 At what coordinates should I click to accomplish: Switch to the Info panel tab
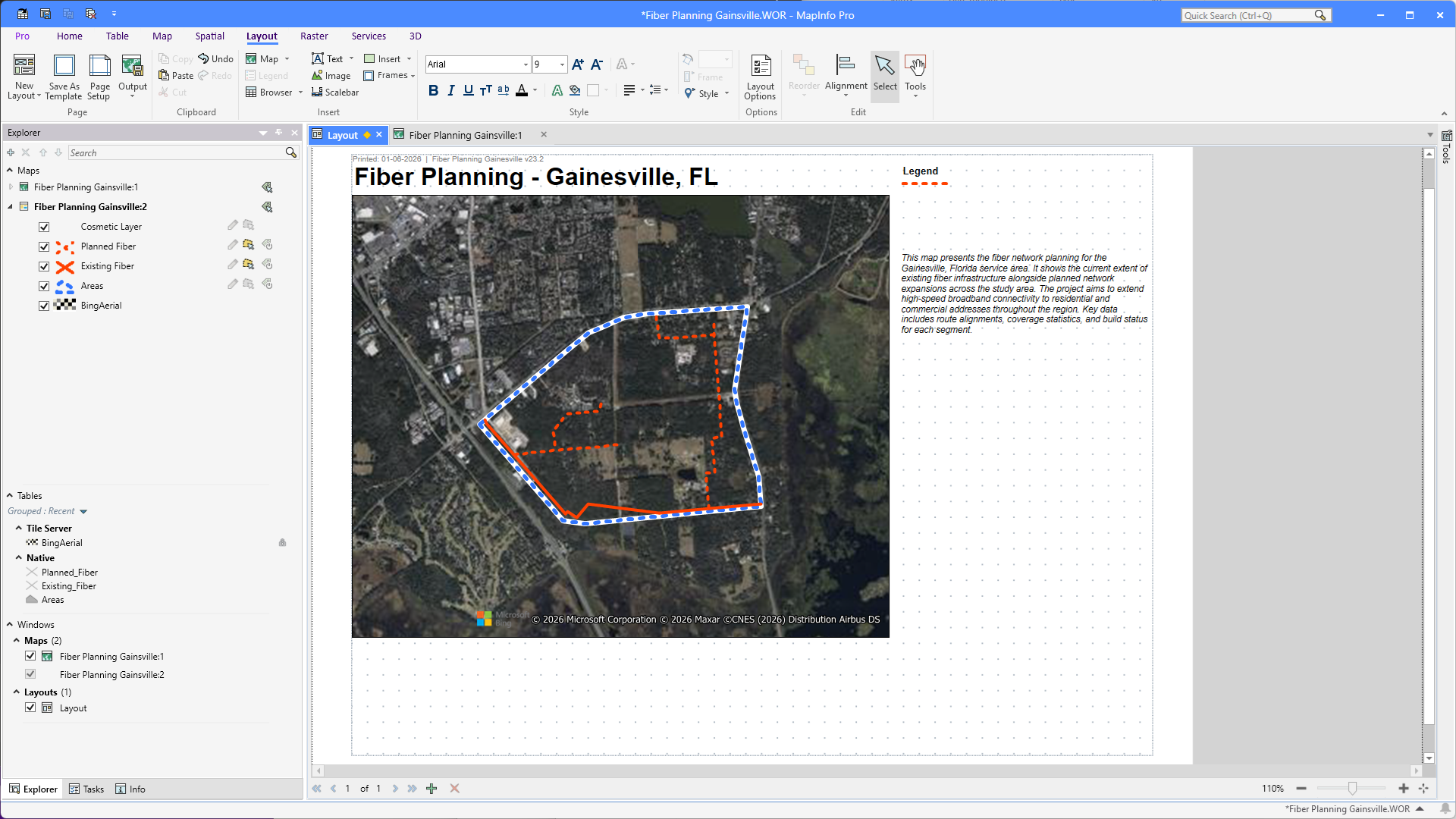[x=130, y=789]
